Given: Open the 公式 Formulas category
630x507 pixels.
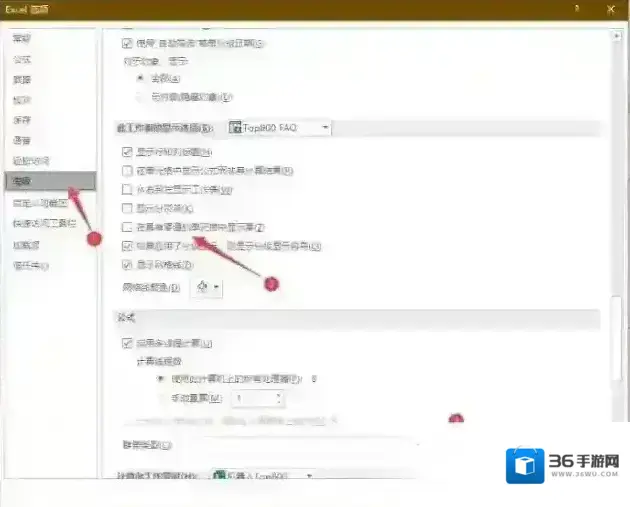Looking at the screenshot, I should 22,59.
